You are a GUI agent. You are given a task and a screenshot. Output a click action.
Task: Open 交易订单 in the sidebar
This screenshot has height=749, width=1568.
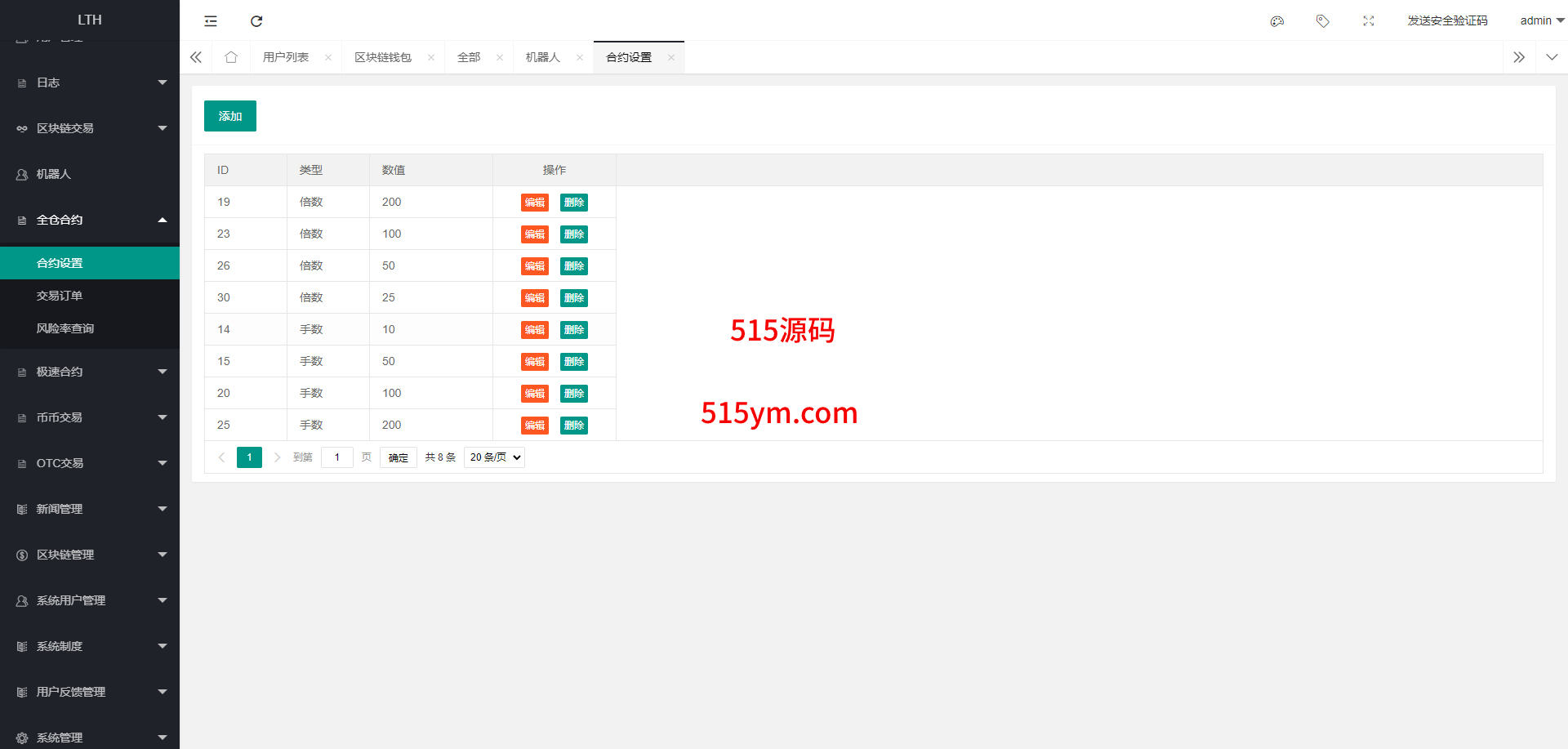coord(60,296)
